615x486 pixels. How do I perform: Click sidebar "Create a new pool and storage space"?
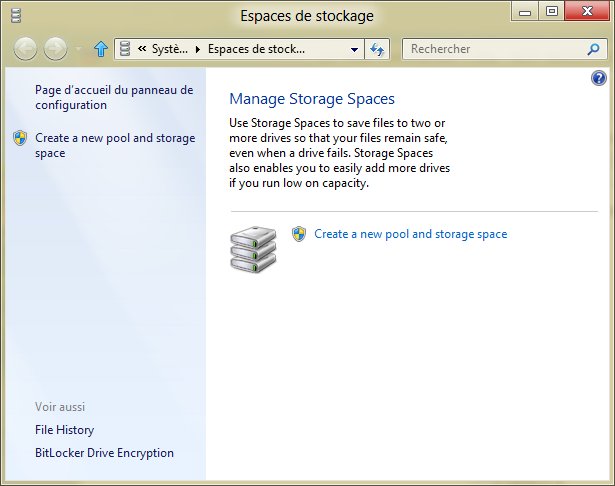click(x=114, y=146)
